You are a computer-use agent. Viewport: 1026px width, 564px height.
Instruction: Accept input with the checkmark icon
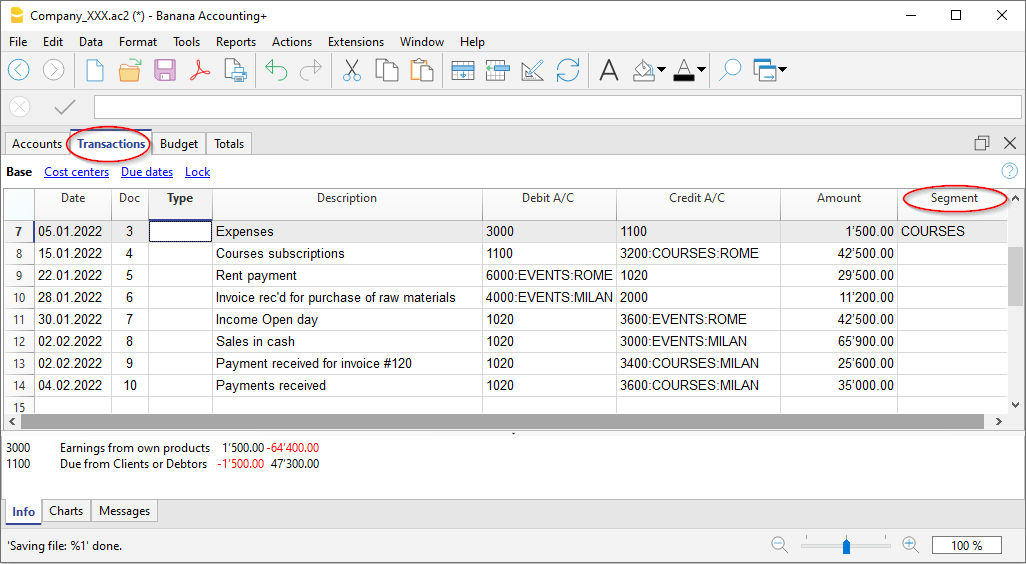pos(65,107)
